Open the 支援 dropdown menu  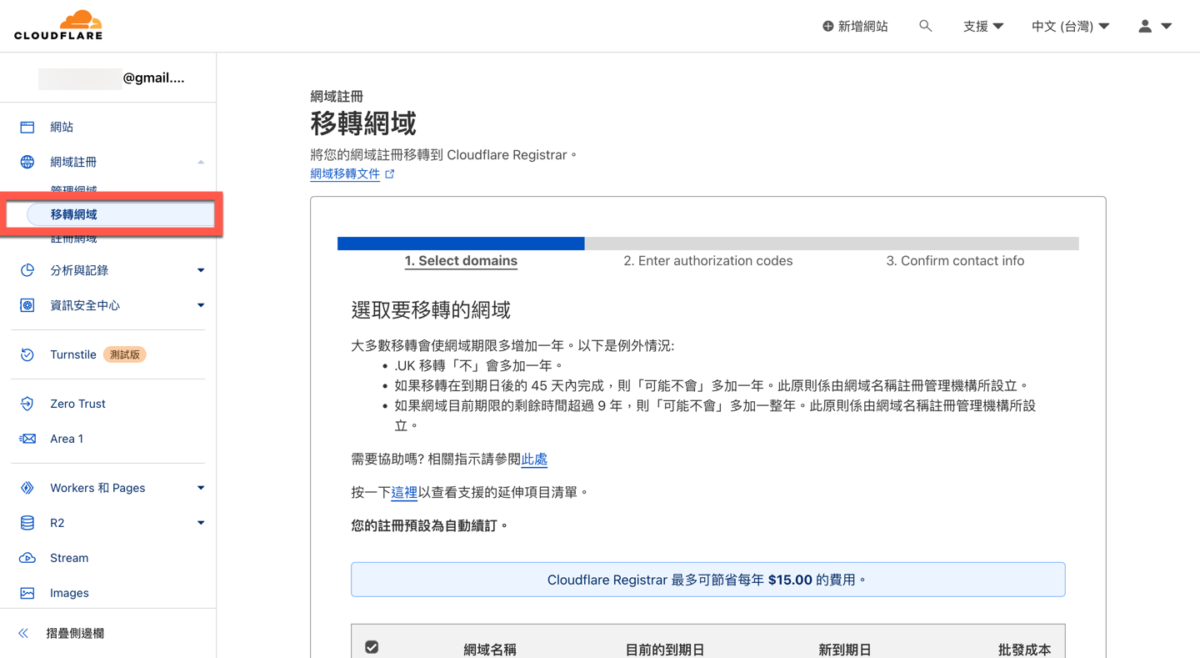pyautogui.click(x=983, y=26)
